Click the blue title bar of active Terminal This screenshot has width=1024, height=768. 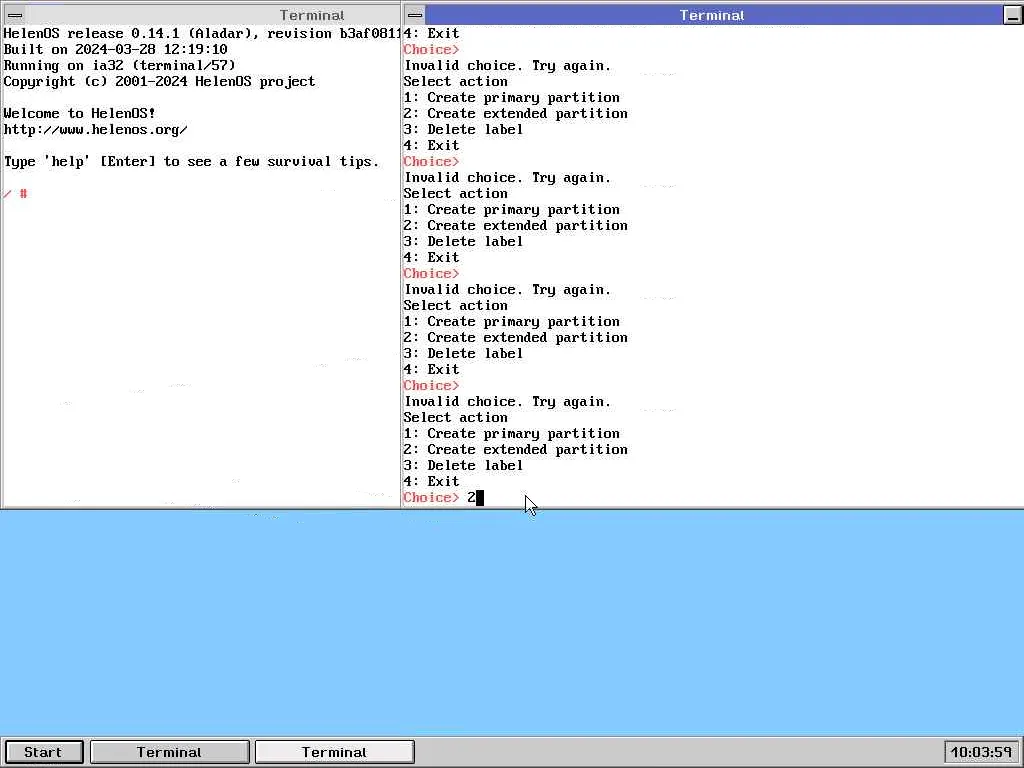click(x=713, y=15)
